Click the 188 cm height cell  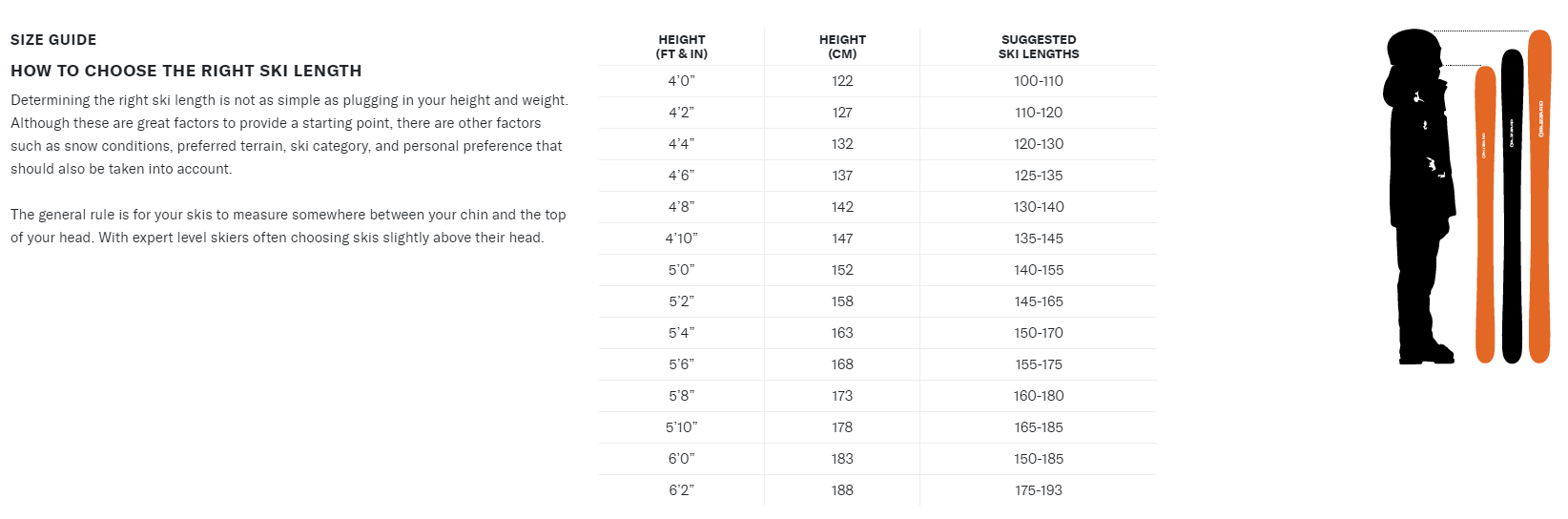coord(842,490)
